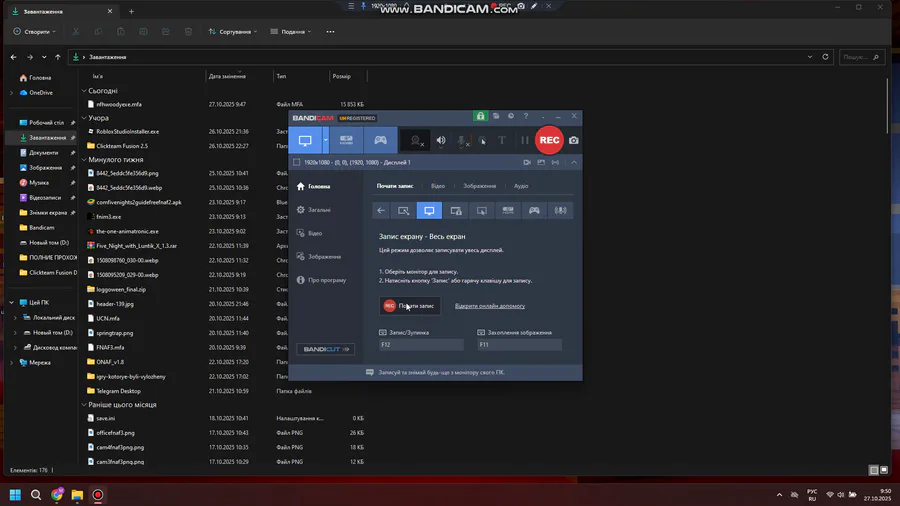
Task: Open Подання dropdown in Explorer
Action: pyautogui.click(x=290, y=32)
